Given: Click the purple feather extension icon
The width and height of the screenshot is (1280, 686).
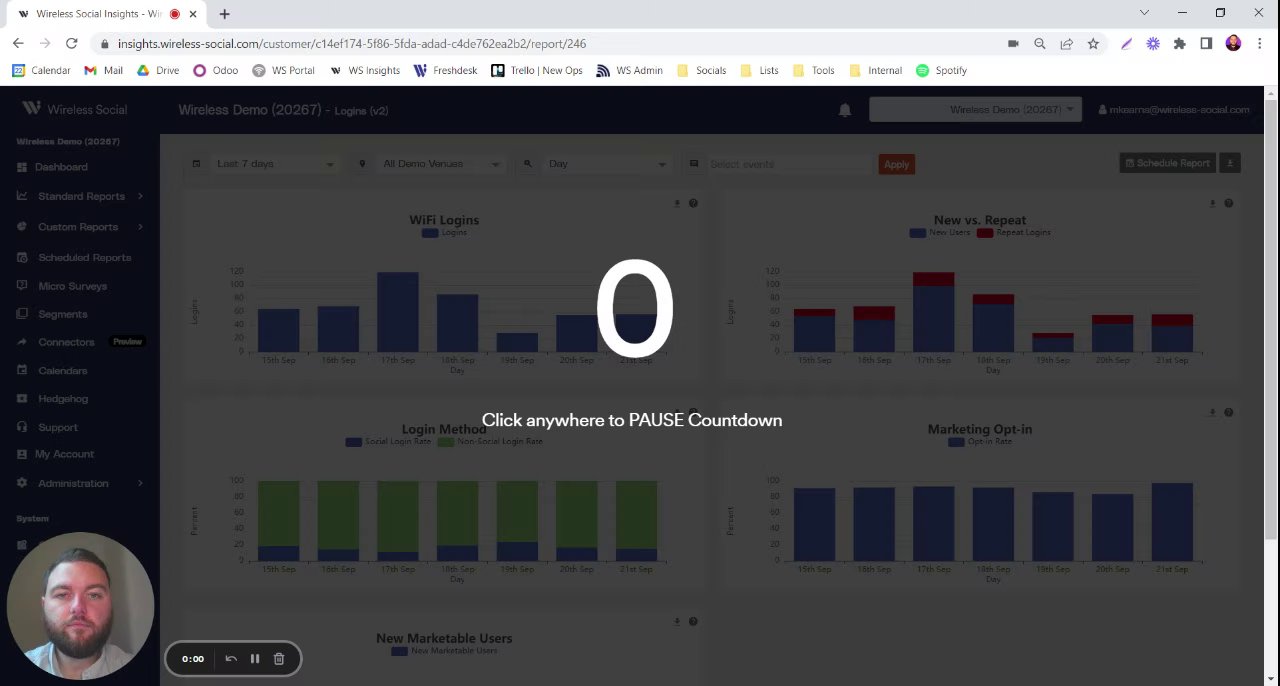Looking at the screenshot, I should pyautogui.click(x=1126, y=44).
